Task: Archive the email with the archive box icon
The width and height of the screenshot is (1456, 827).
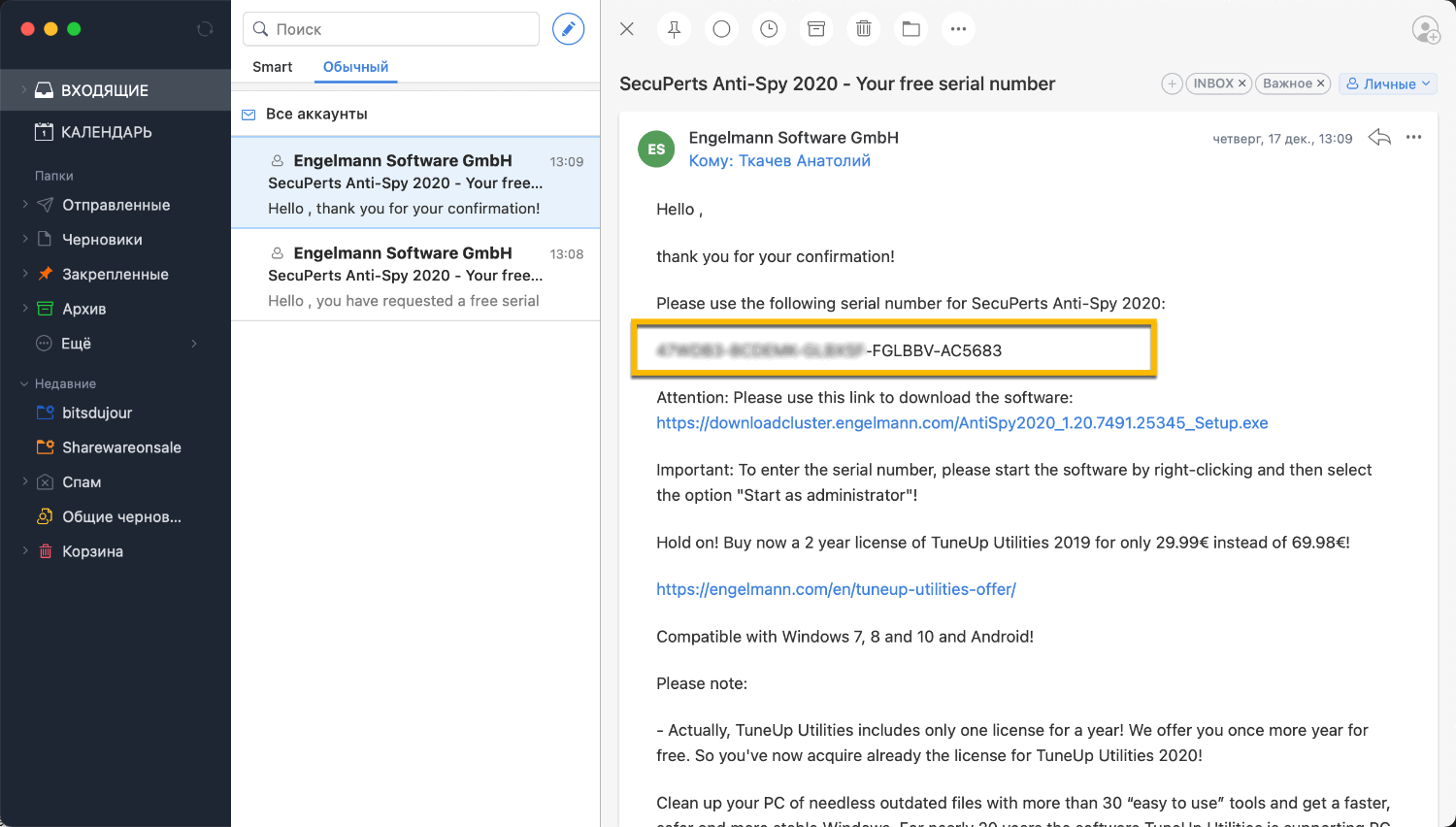Action: tap(816, 29)
